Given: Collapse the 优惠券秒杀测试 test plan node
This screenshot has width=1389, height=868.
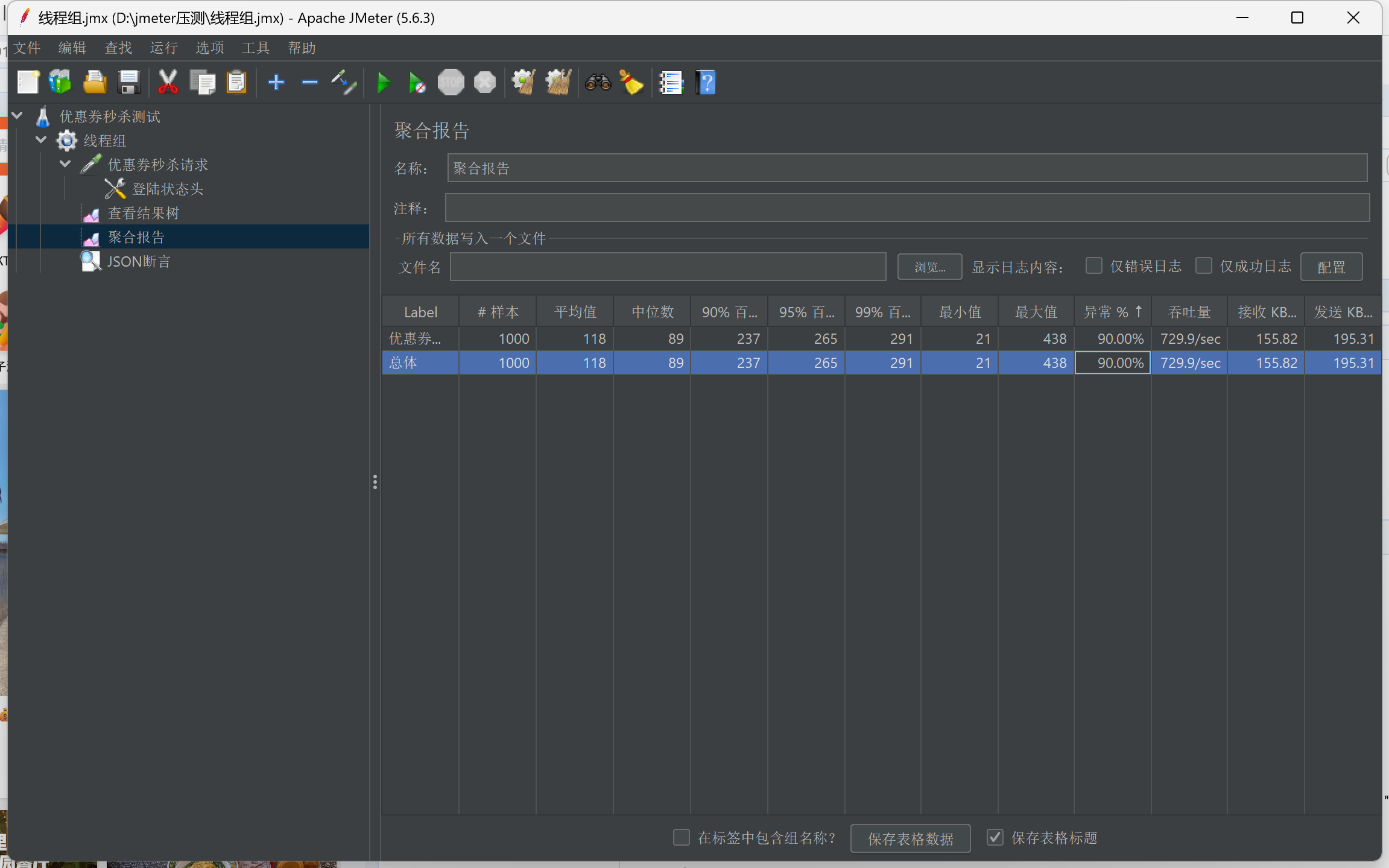Looking at the screenshot, I should [17, 116].
